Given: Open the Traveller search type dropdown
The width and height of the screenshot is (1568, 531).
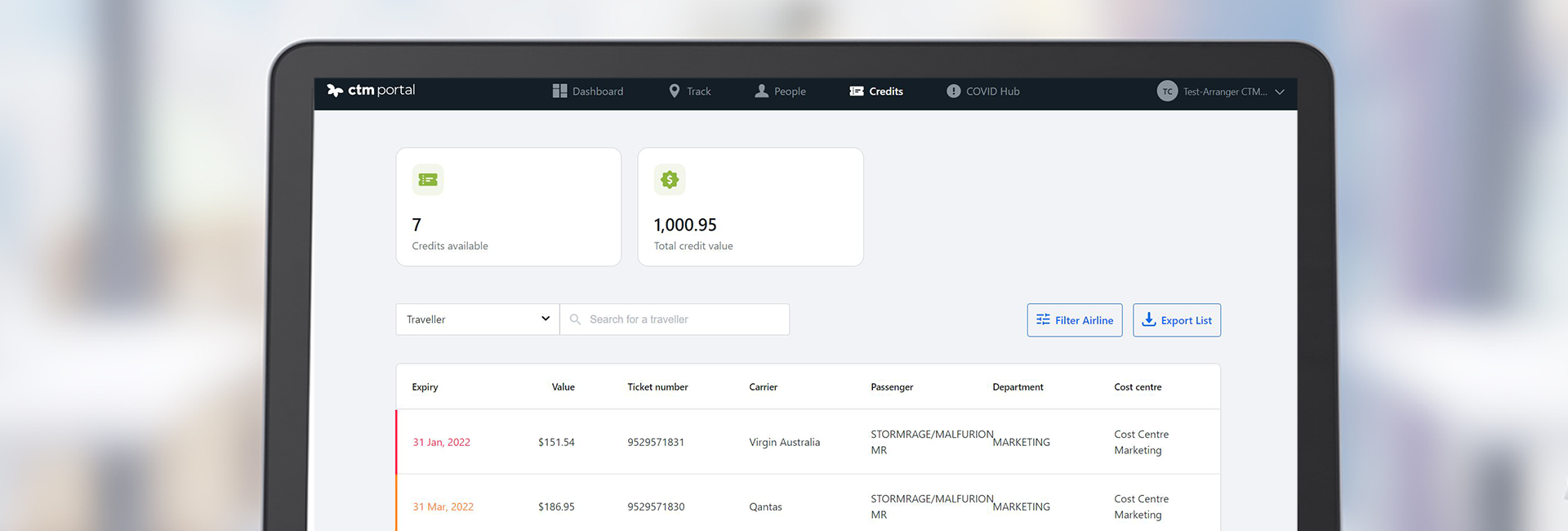Looking at the screenshot, I should pos(478,319).
